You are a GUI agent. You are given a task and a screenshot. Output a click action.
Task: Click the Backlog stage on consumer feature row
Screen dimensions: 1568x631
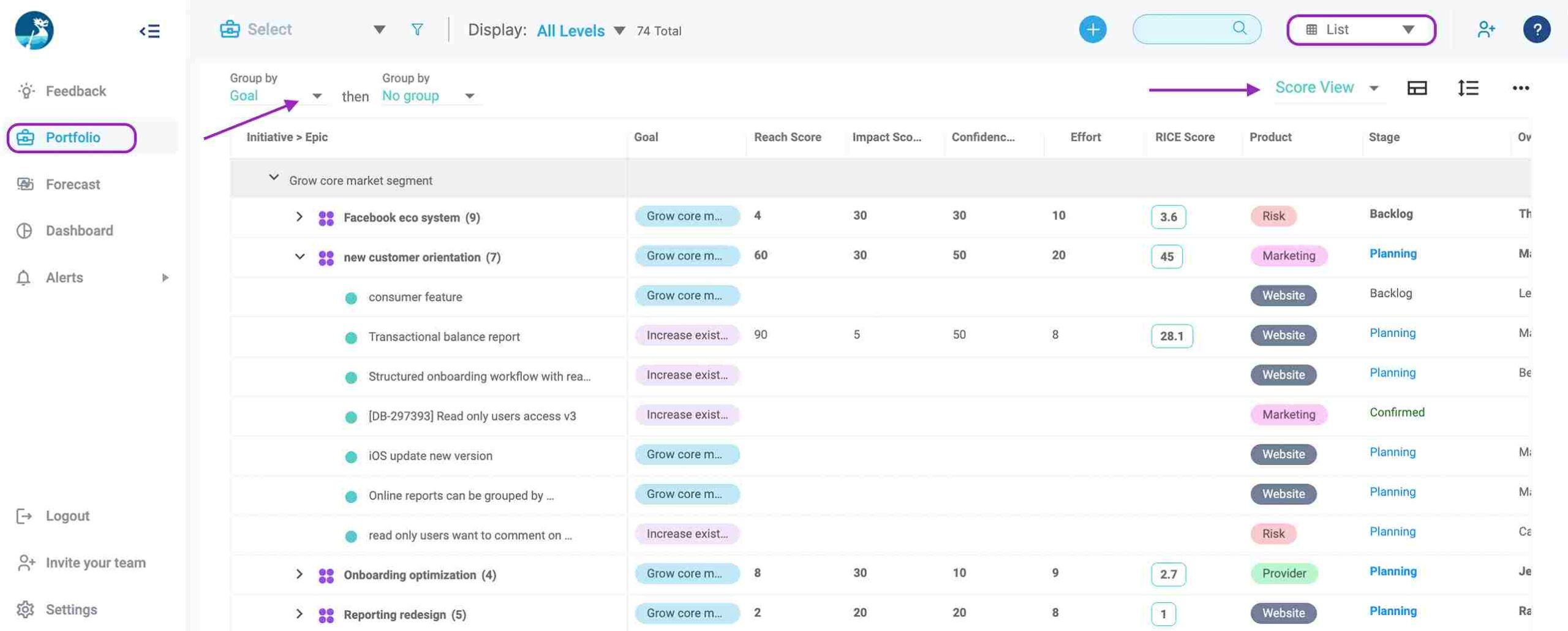(x=1391, y=293)
